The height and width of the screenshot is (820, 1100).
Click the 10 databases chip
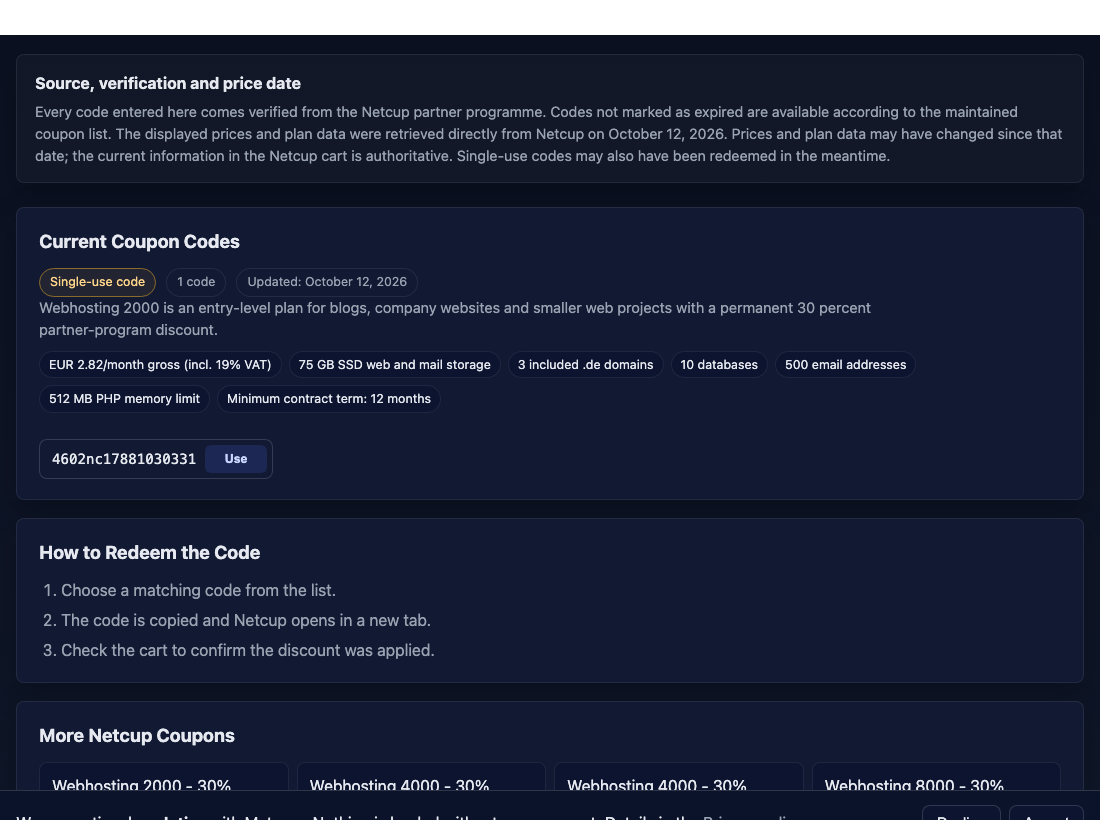(x=719, y=365)
